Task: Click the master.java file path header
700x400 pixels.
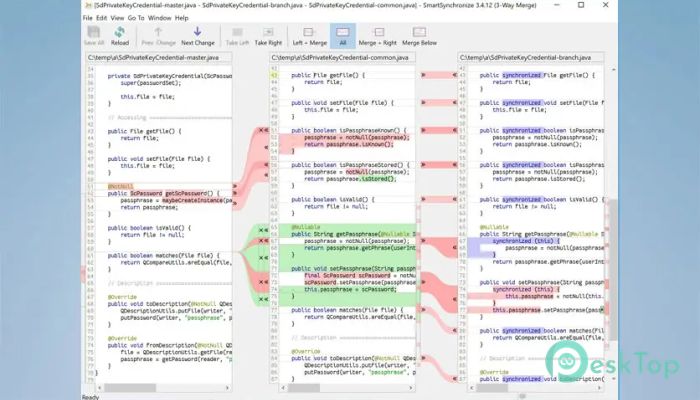Action: [x=159, y=58]
